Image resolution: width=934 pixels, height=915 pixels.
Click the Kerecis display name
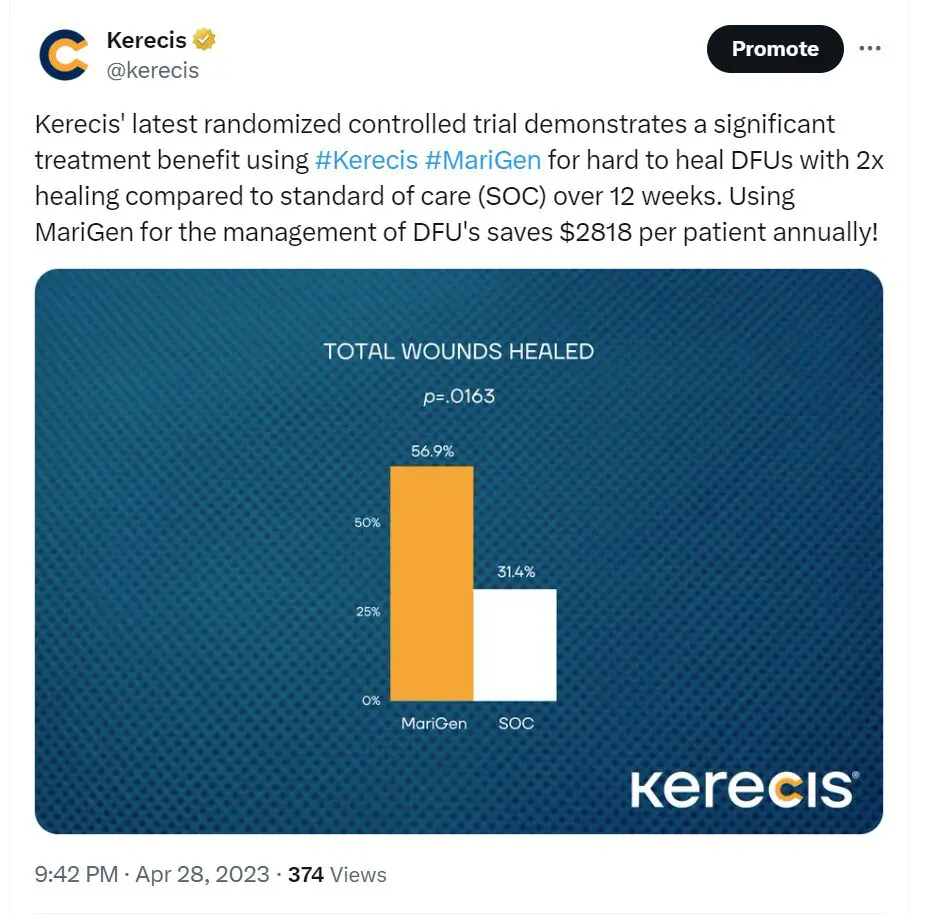click(147, 40)
